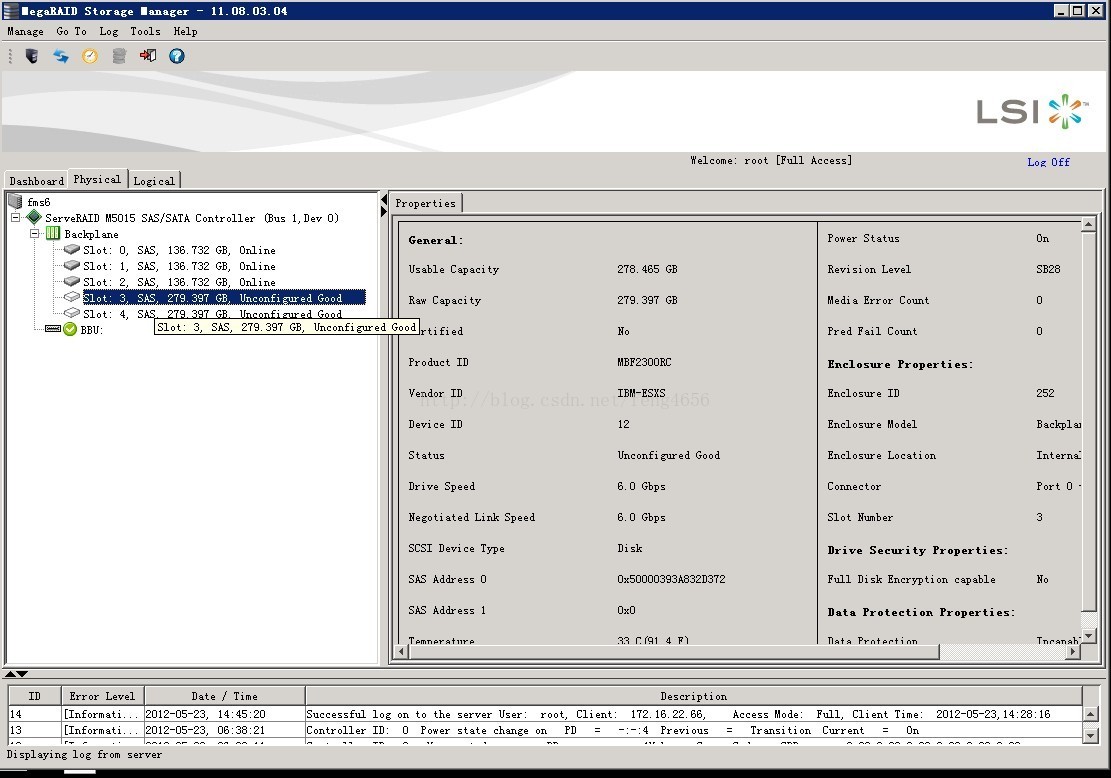
Task: Click properties vertical scrollbar up arrow
Action: pyautogui.click(x=1089, y=225)
